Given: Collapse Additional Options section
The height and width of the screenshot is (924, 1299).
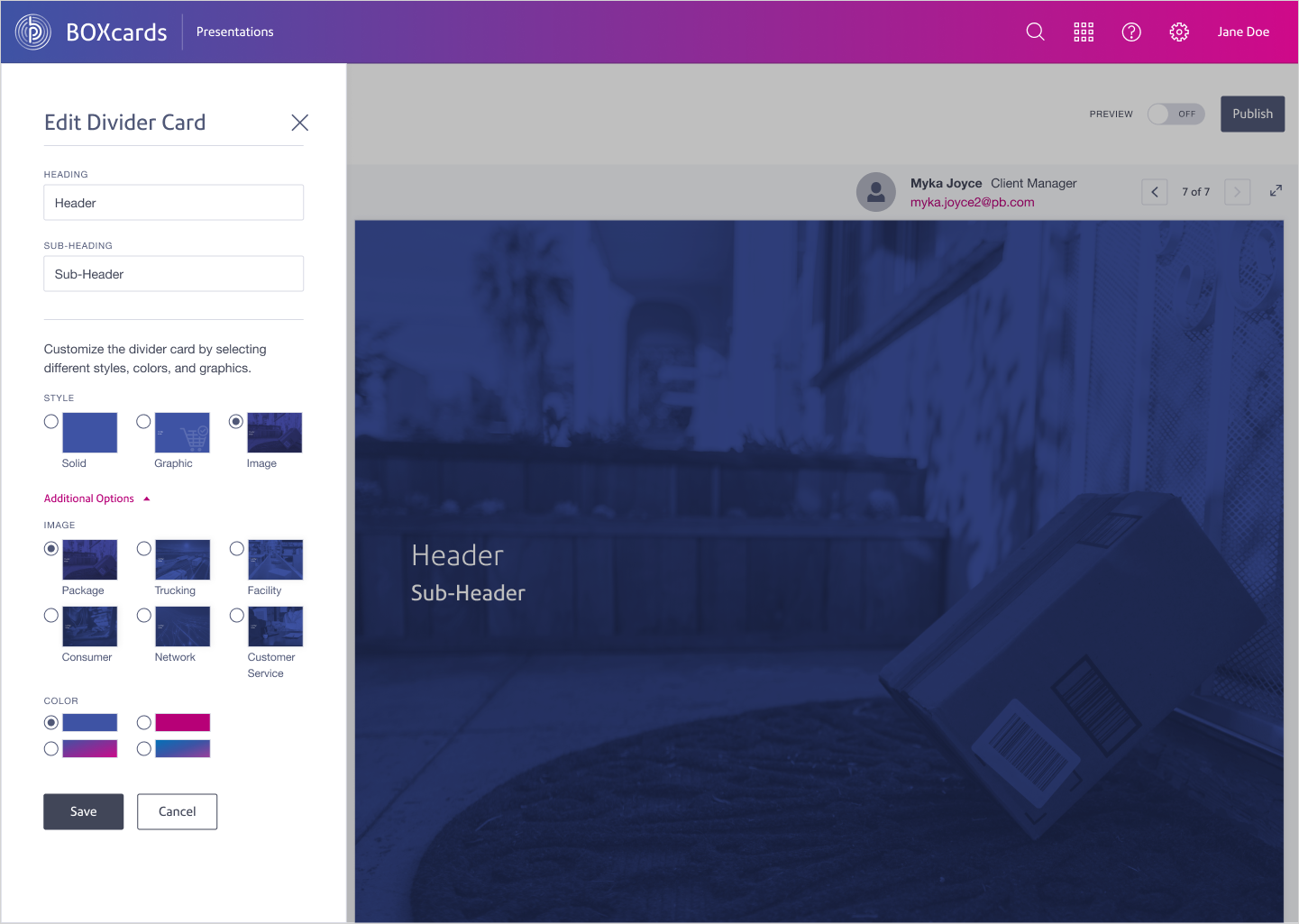Looking at the screenshot, I should [97, 499].
